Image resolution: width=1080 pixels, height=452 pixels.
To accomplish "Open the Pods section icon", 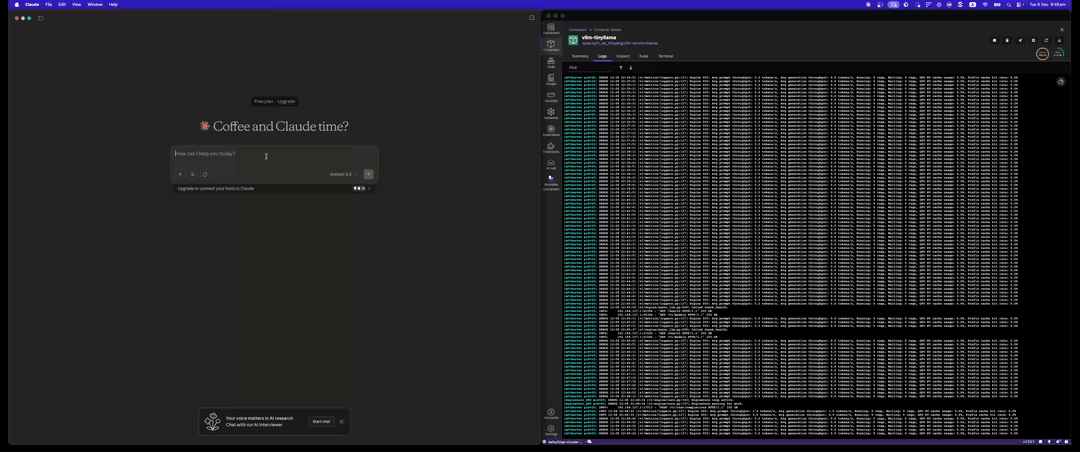I will (x=551, y=61).
